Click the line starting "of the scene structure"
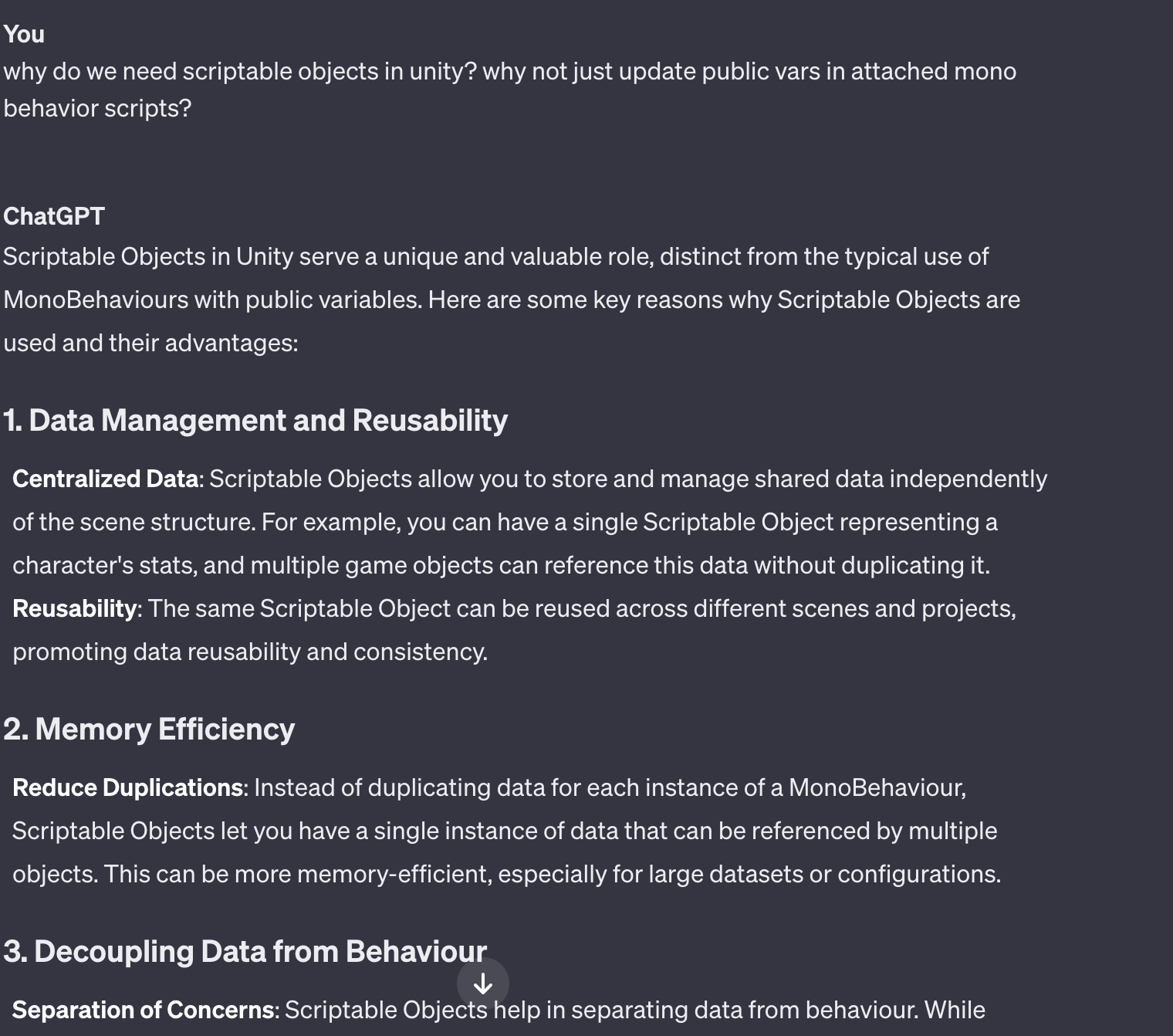The height and width of the screenshot is (1036, 1173). tap(505, 523)
